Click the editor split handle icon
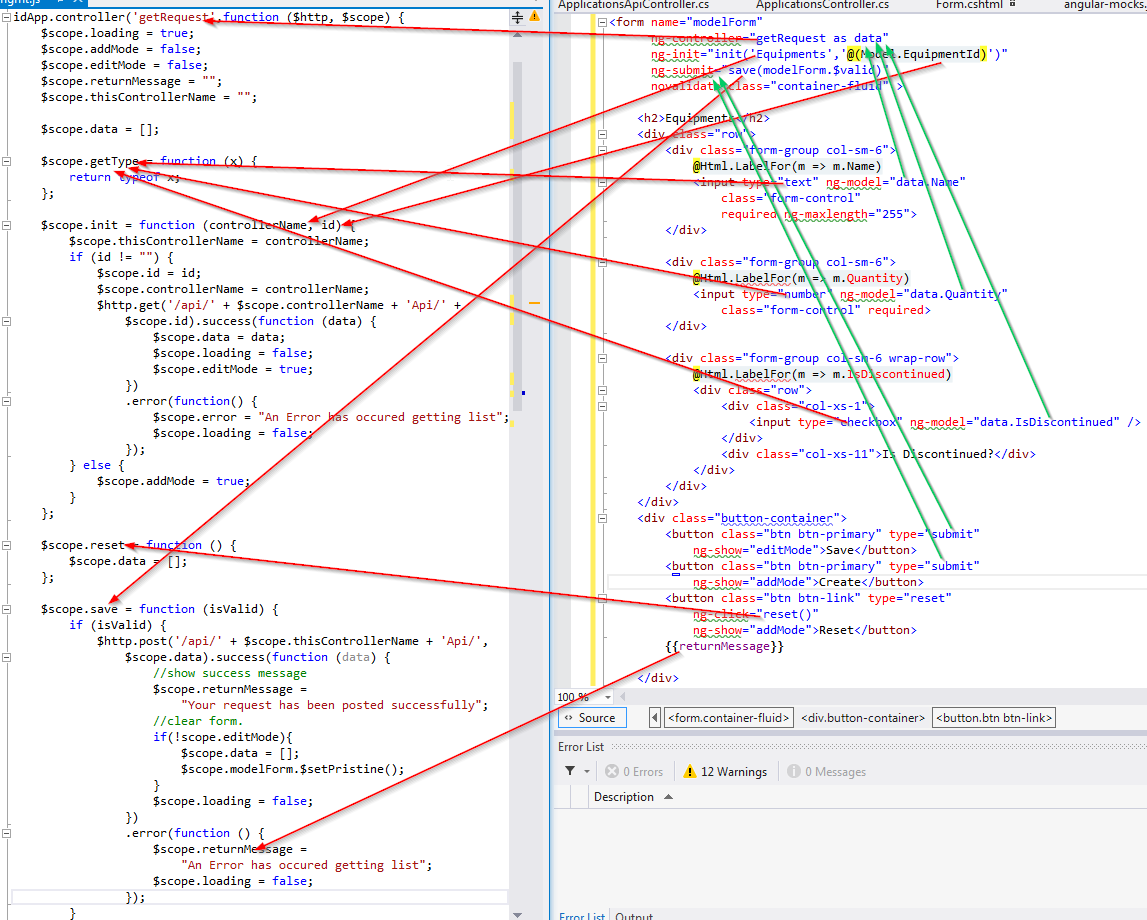The image size is (1147, 920). (x=517, y=17)
